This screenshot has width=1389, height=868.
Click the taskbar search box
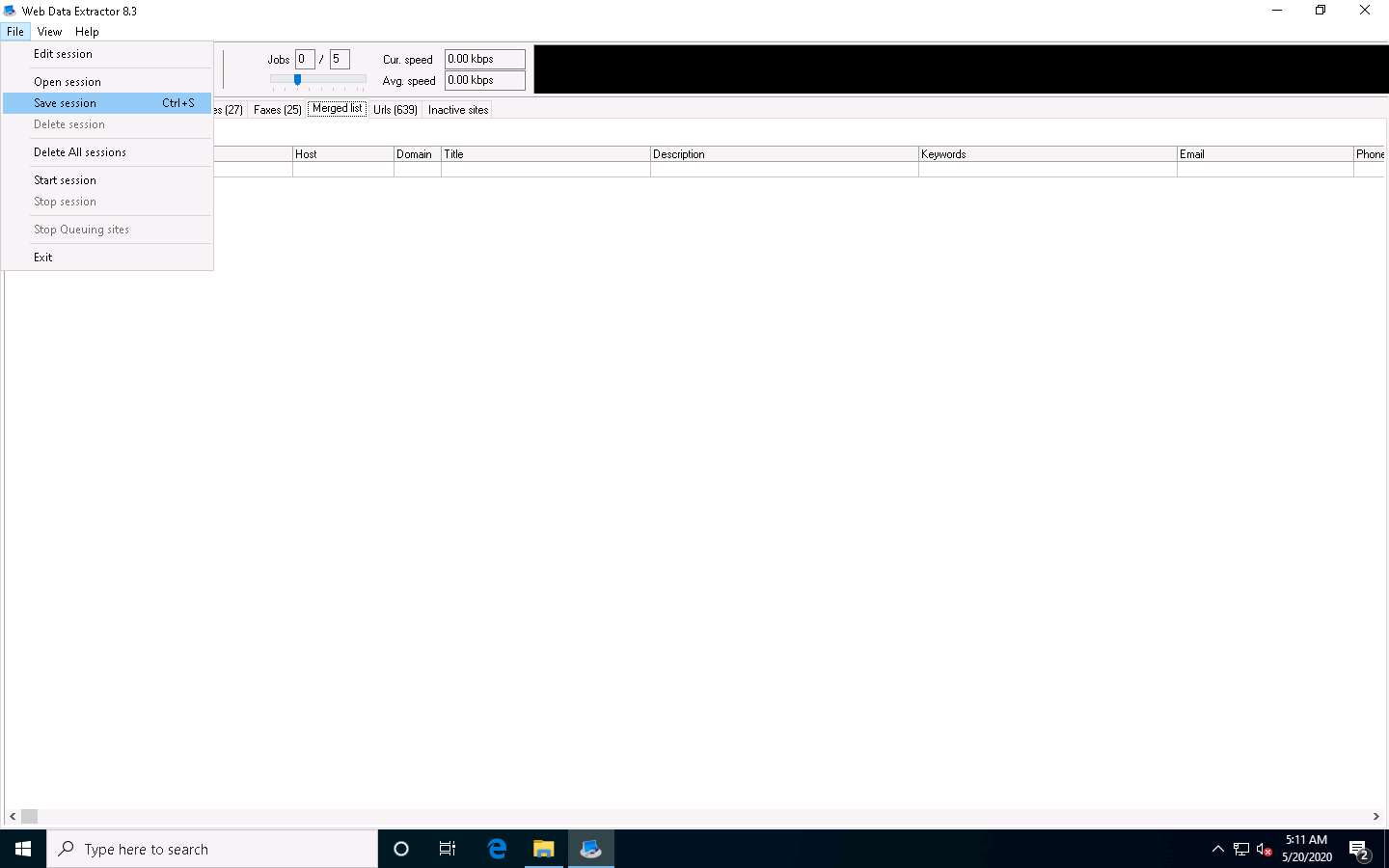[212, 849]
